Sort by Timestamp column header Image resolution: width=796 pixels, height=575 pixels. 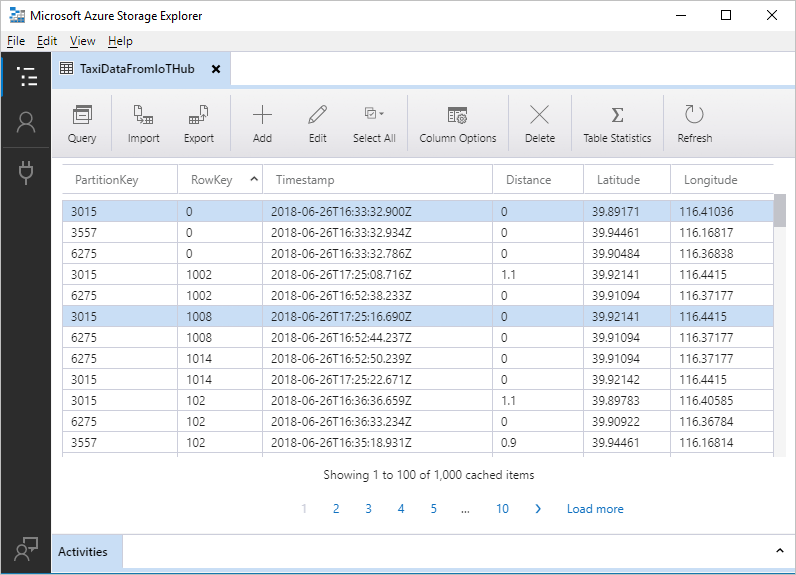pyautogui.click(x=377, y=180)
